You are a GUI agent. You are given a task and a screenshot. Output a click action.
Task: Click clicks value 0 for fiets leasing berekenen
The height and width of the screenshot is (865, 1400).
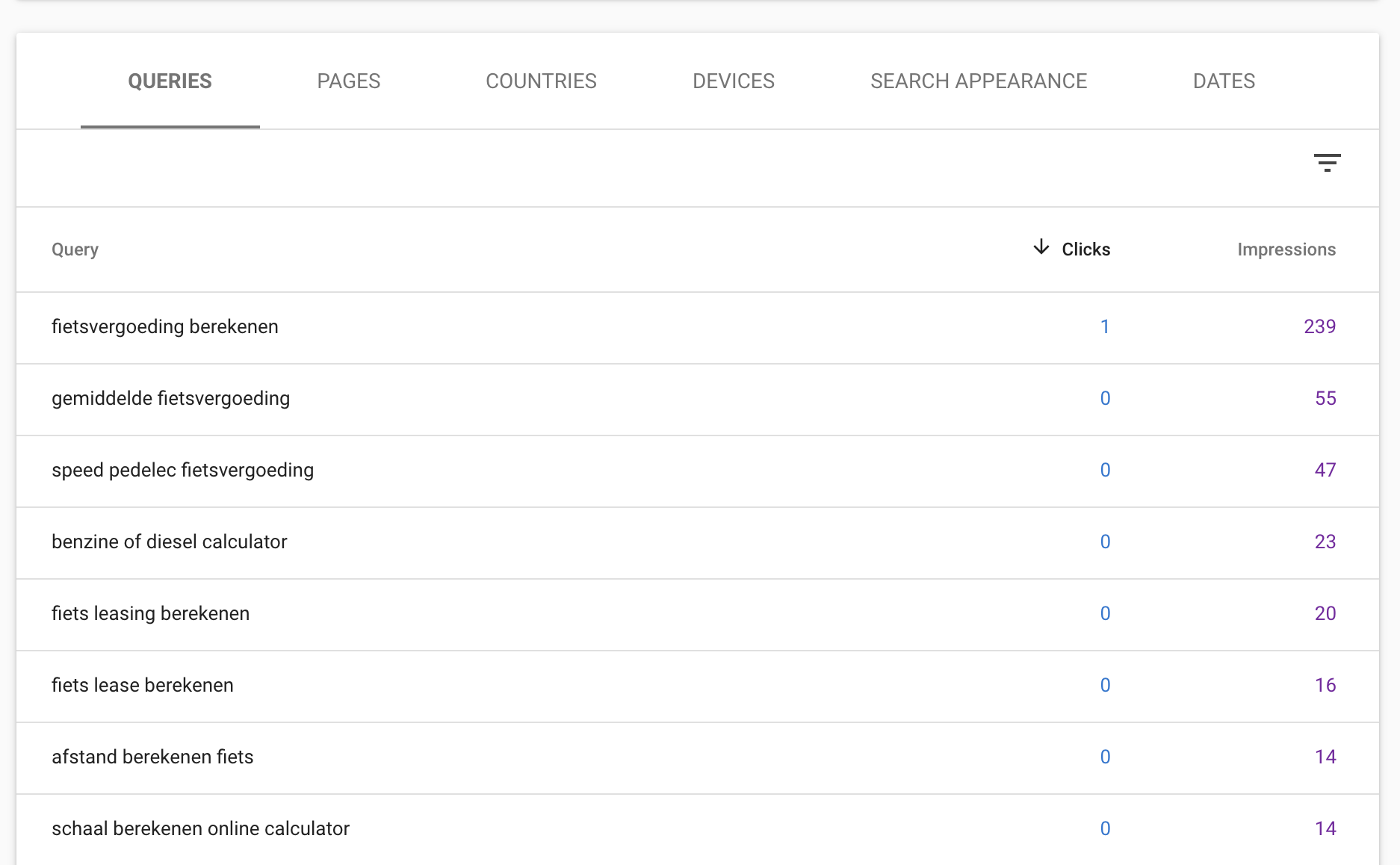[1105, 614]
